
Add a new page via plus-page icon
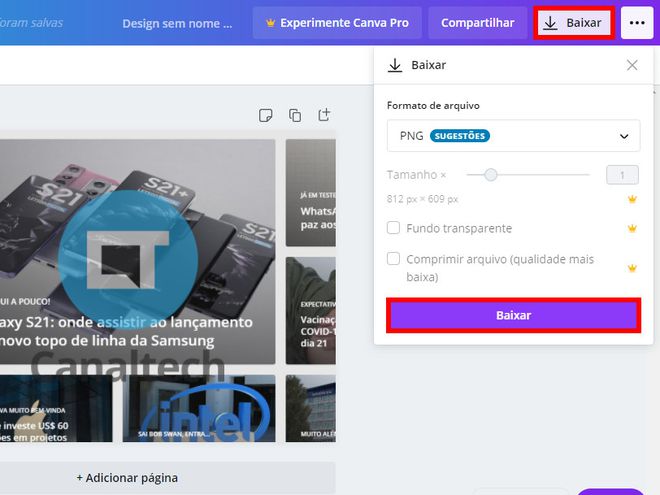coord(324,114)
